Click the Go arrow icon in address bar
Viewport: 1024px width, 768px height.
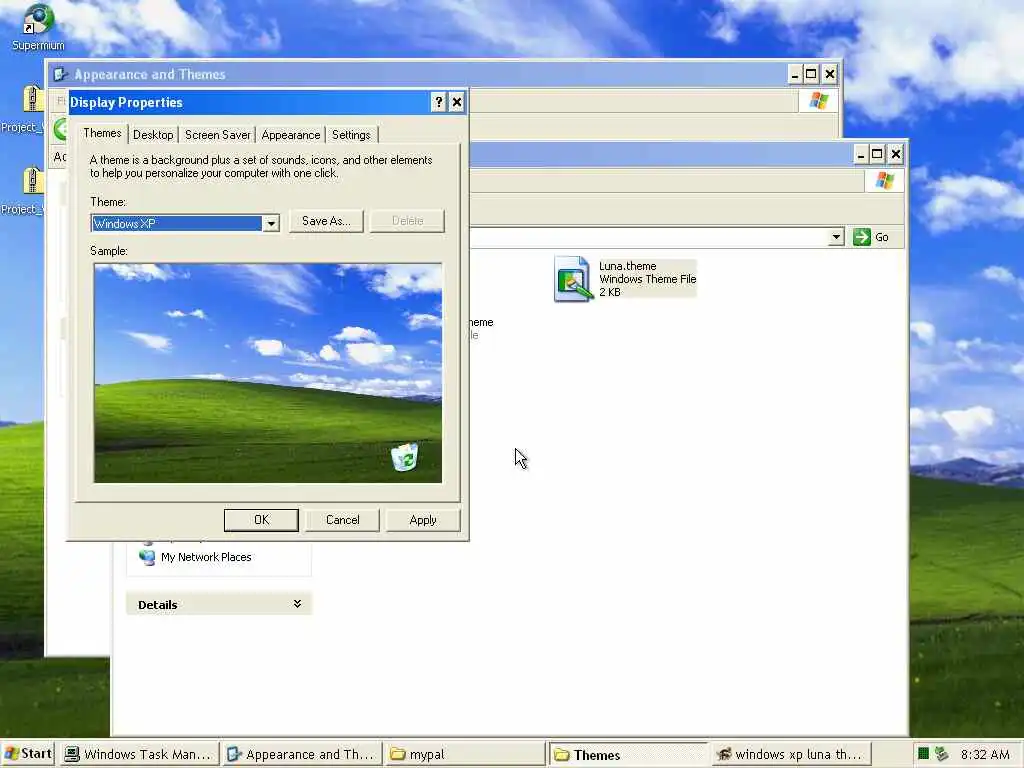tap(861, 237)
